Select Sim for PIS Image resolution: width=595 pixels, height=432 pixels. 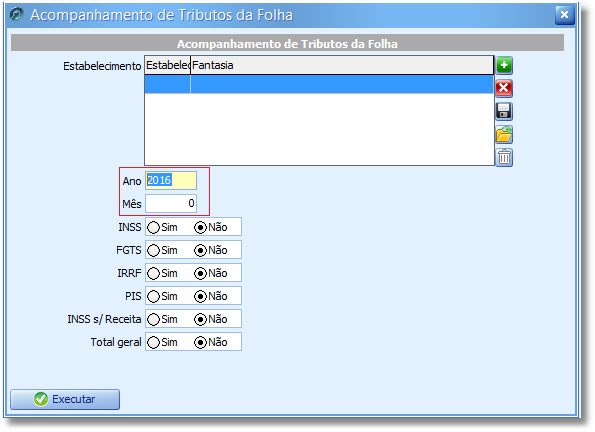click(153, 296)
